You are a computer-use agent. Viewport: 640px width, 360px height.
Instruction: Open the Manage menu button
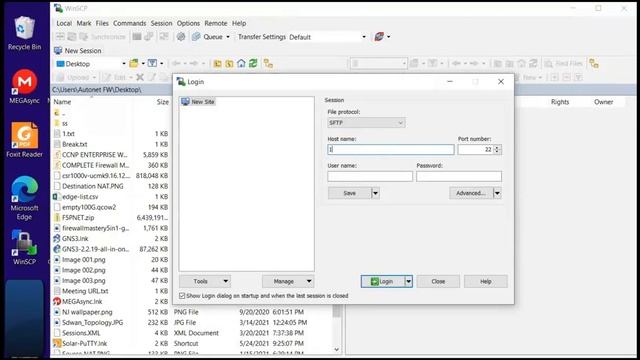tap(288, 281)
